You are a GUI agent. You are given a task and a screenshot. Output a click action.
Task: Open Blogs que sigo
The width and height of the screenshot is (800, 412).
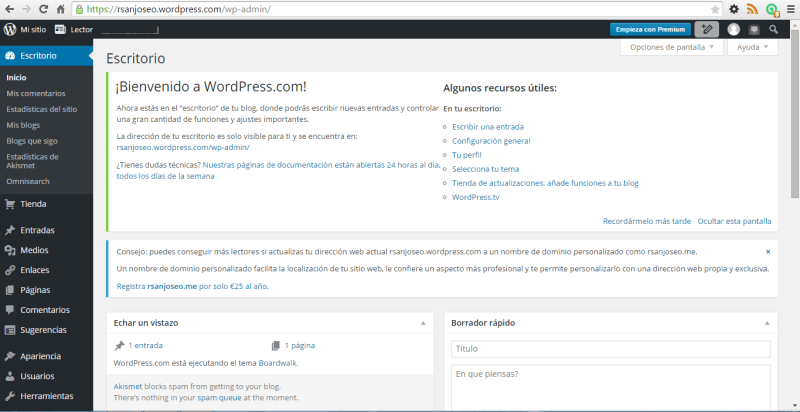tap(32, 141)
